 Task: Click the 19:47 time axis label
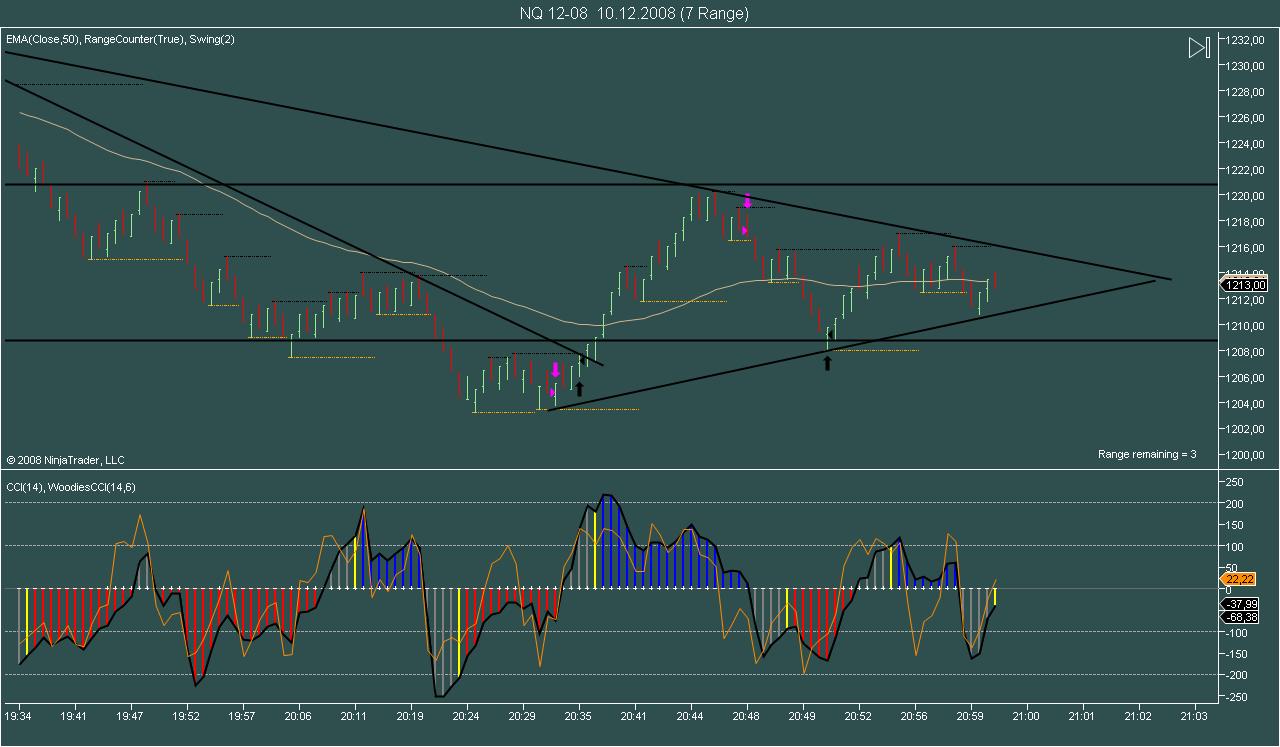click(x=130, y=716)
